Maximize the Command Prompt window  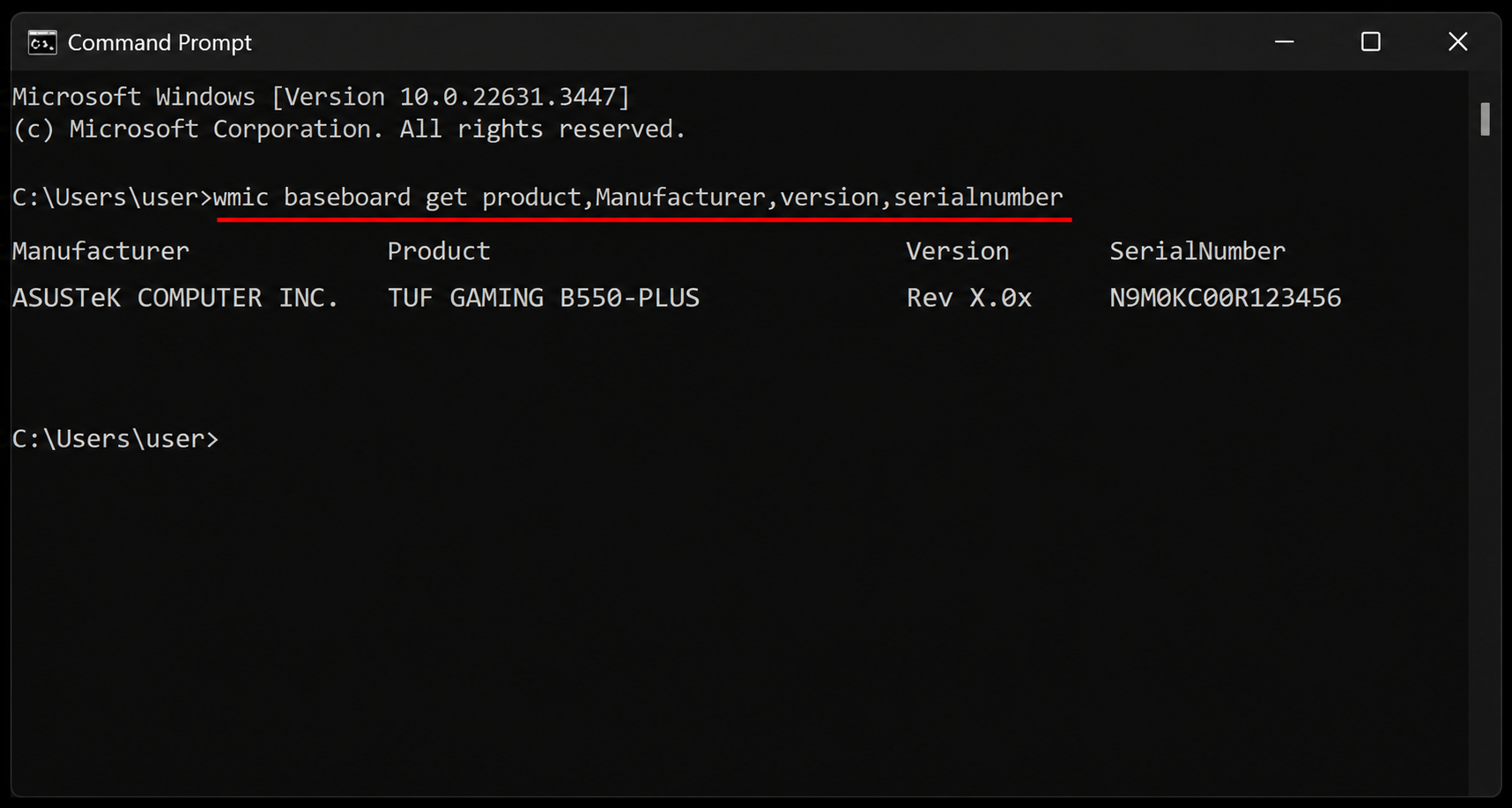[x=1371, y=41]
